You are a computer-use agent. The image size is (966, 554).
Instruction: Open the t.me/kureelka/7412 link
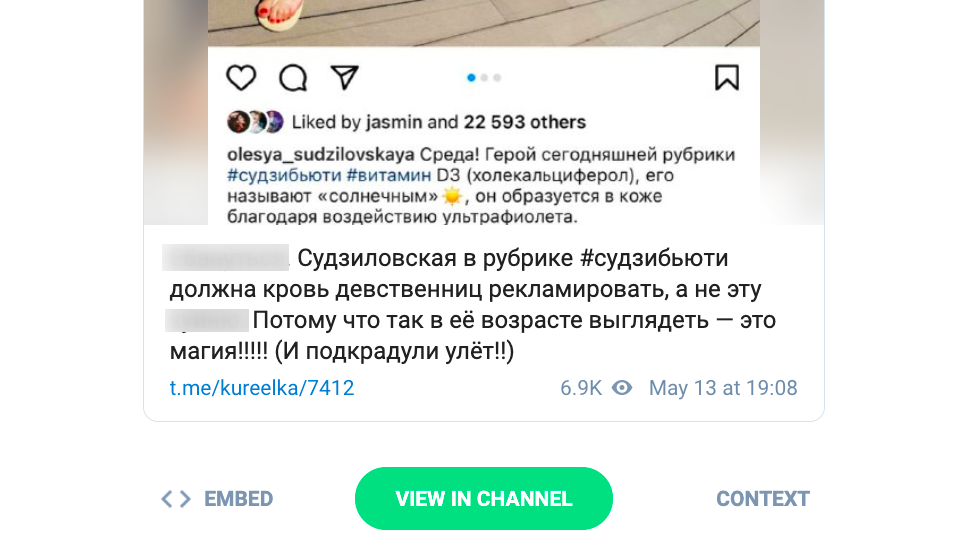262,388
